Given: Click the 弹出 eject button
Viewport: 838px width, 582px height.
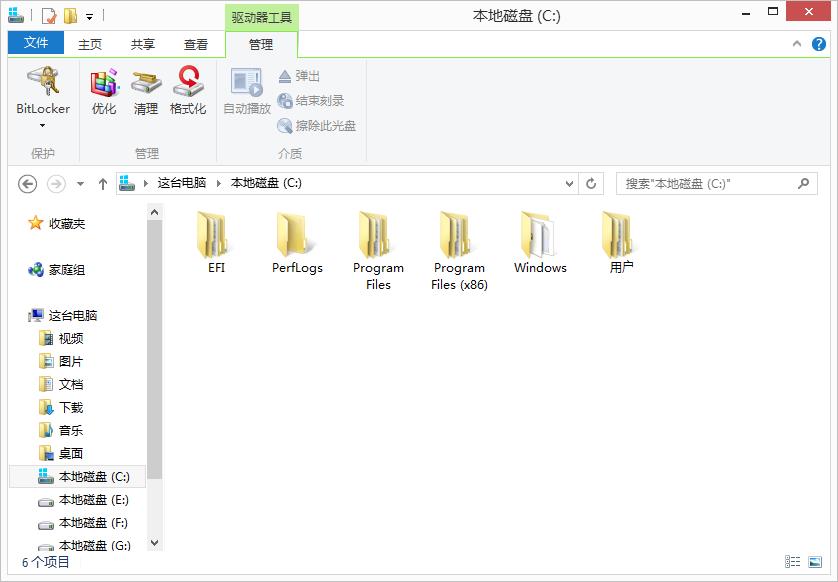Looking at the screenshot, I should [299, 76].
